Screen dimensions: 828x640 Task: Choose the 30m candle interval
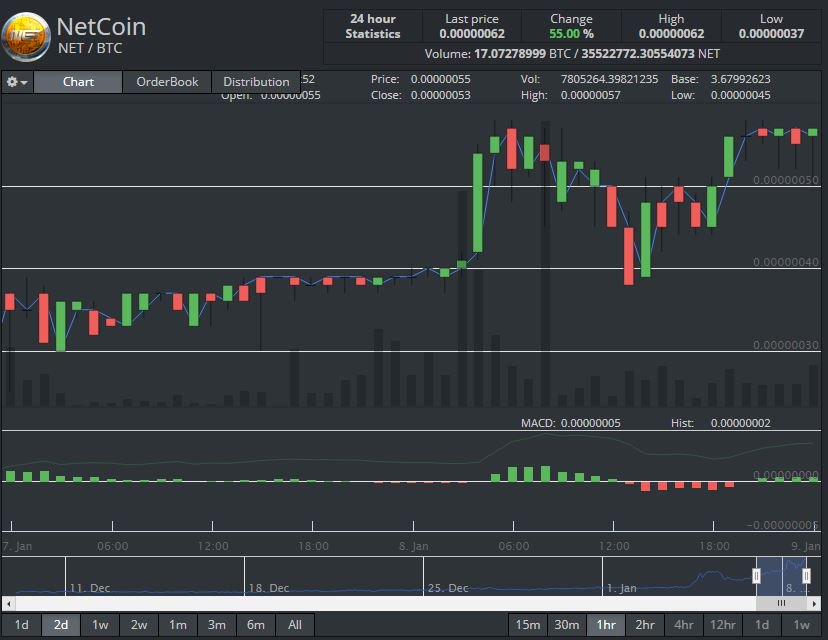click(566, 624)
